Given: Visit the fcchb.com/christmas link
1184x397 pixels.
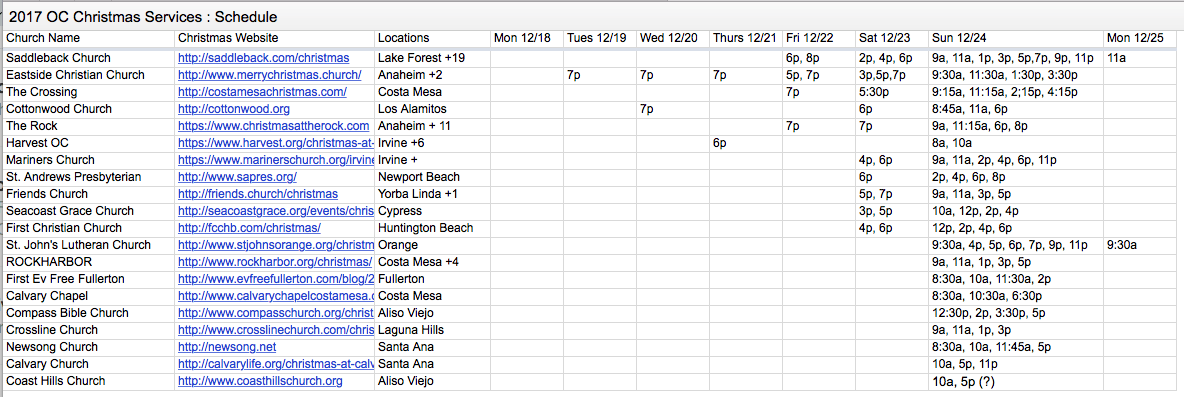Looking at the screenshot, I should pyautogui.click(x=249, y=228).
